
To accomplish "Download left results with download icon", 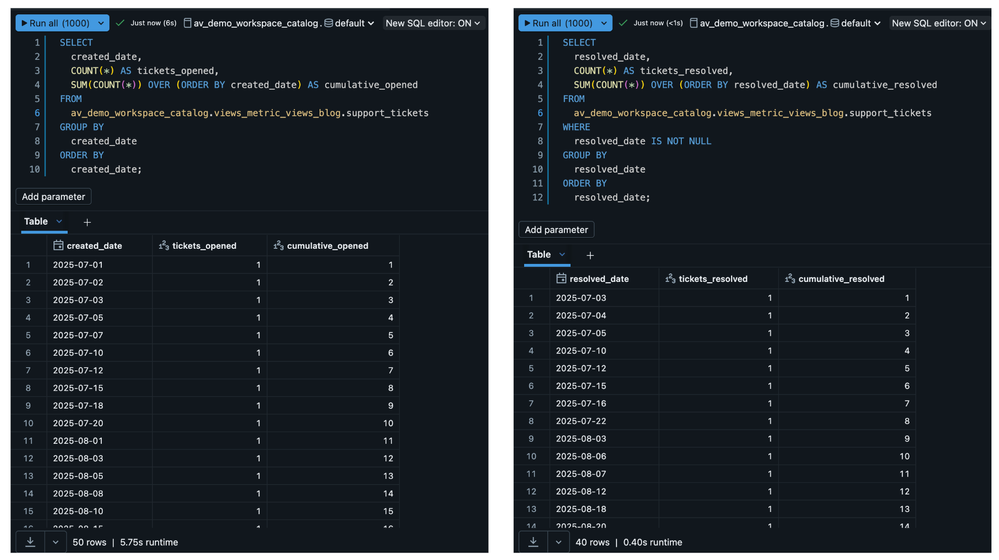I will coord(30,542).
